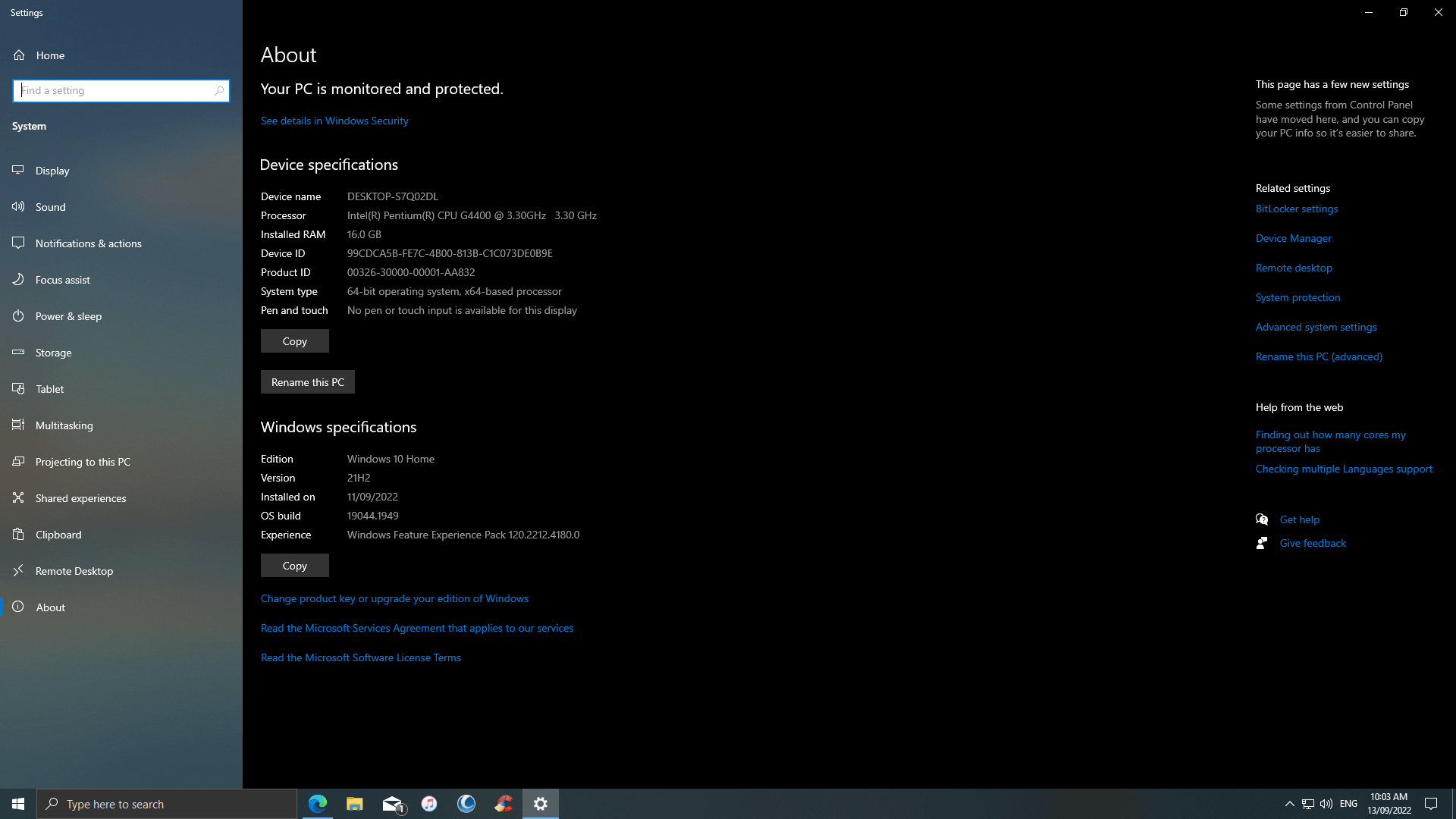Click the search magnifier in Find a setting
The image size is (1456, 819).
[219, 90]
